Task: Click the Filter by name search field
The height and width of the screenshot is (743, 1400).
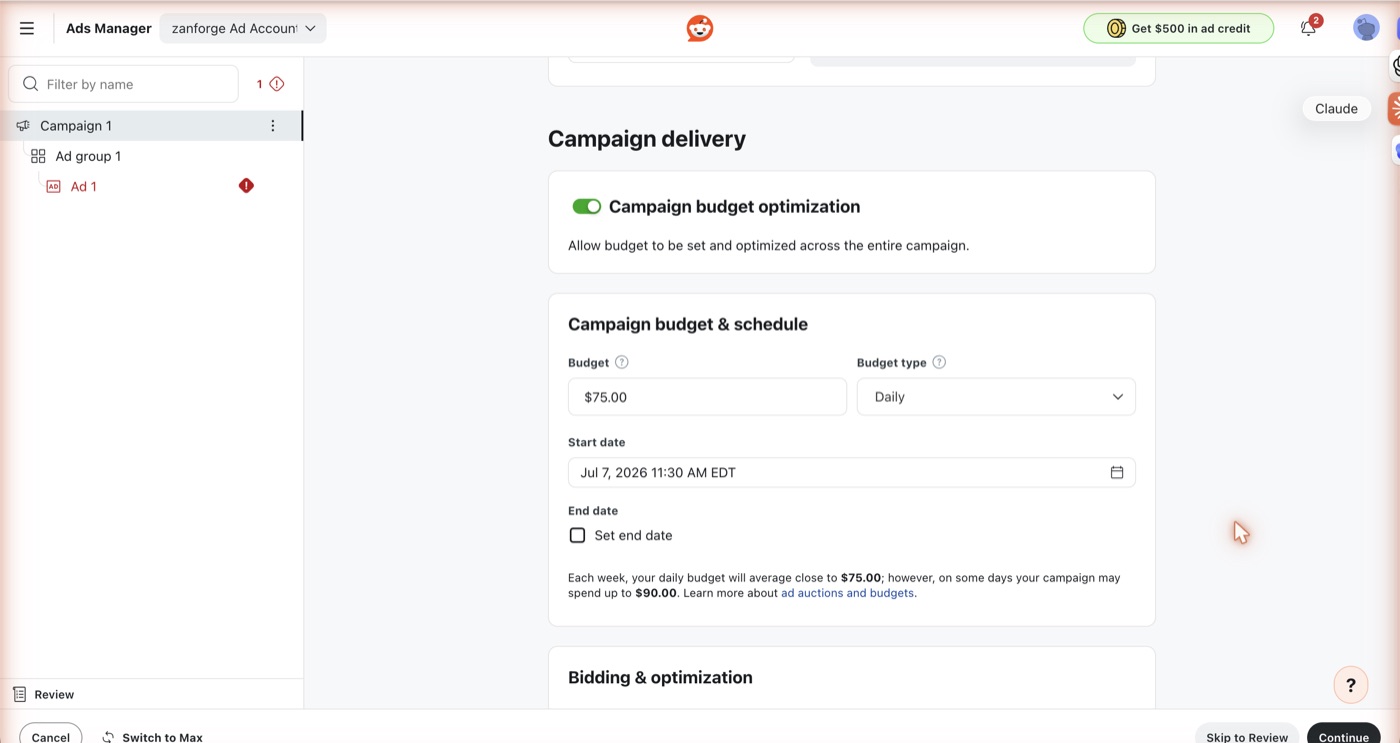Action: click(123, 84)
